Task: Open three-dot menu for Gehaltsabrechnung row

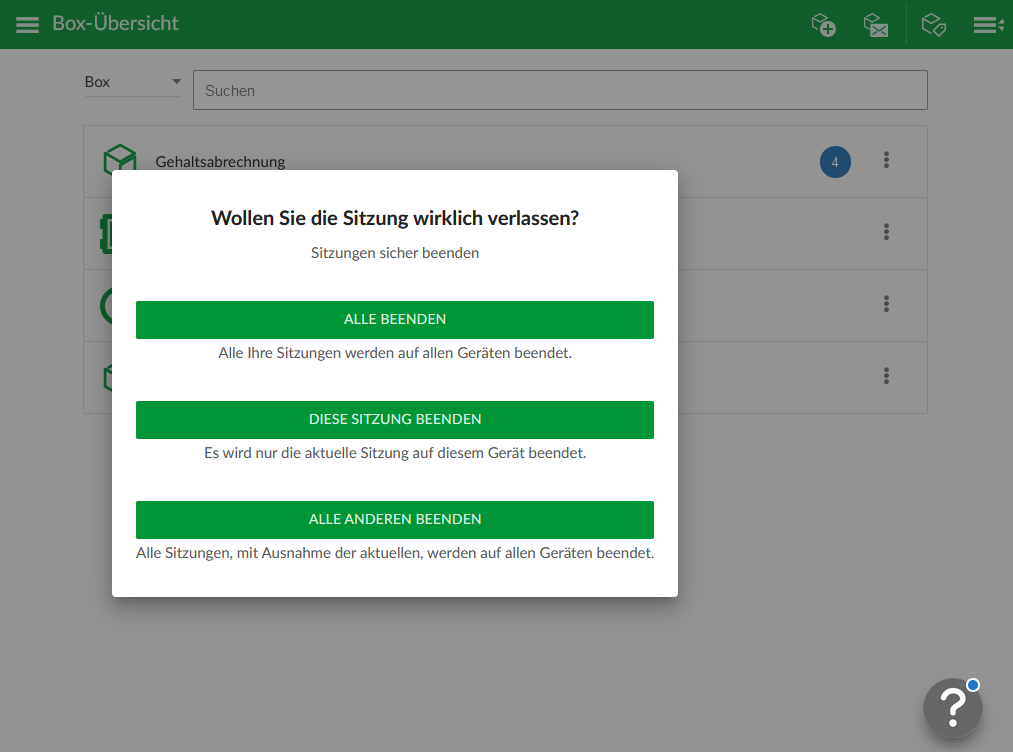Action: (x=886, y=160)
